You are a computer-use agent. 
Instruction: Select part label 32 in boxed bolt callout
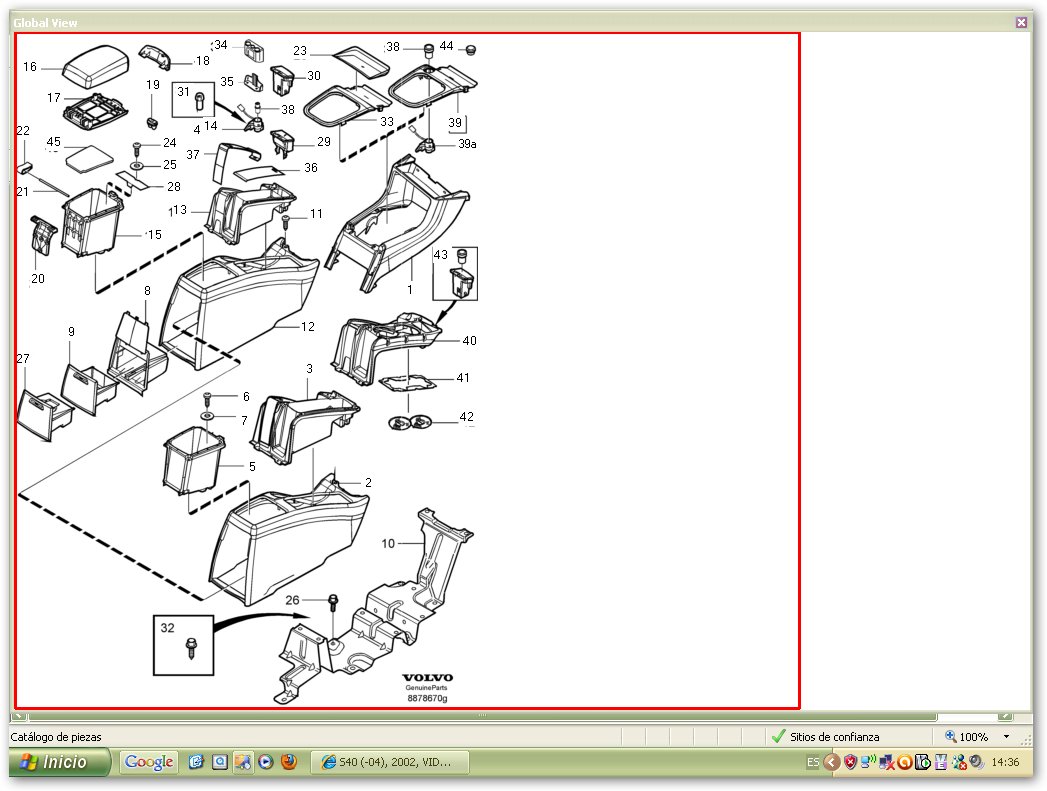pyautogui.click(x=168, y=627)
